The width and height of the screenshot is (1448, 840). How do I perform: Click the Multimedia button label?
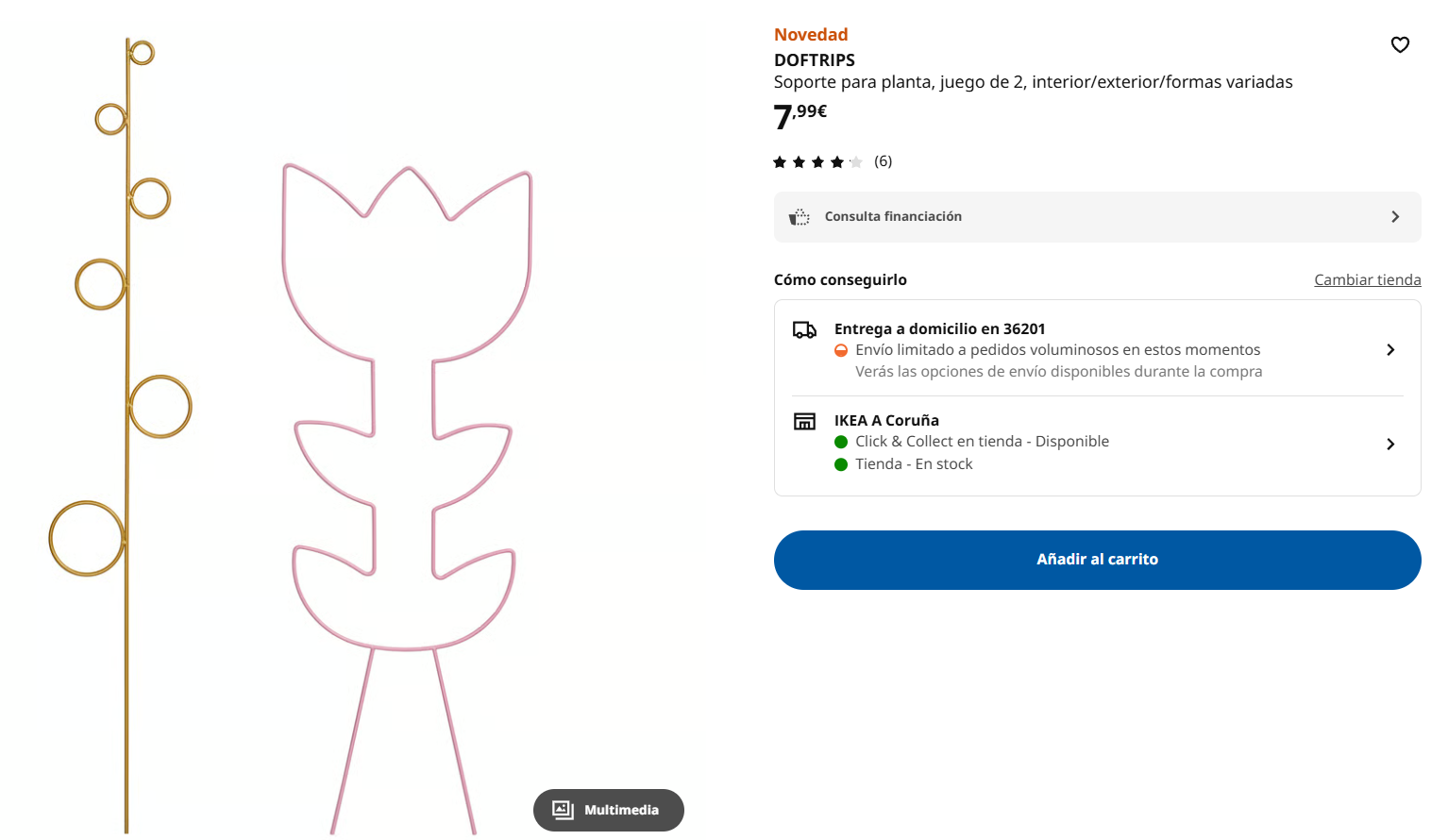click(x=621, y=810)
